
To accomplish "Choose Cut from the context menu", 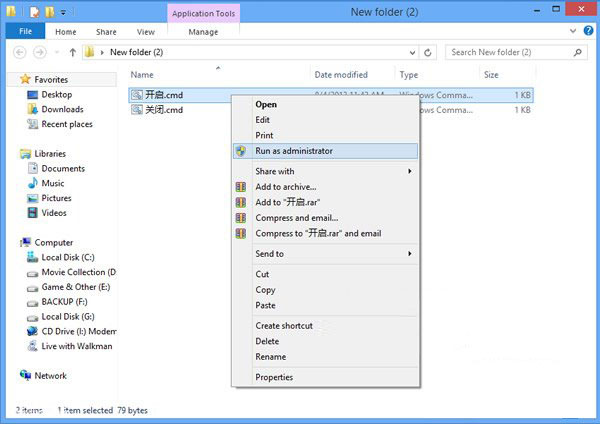I will click(325, 274).
